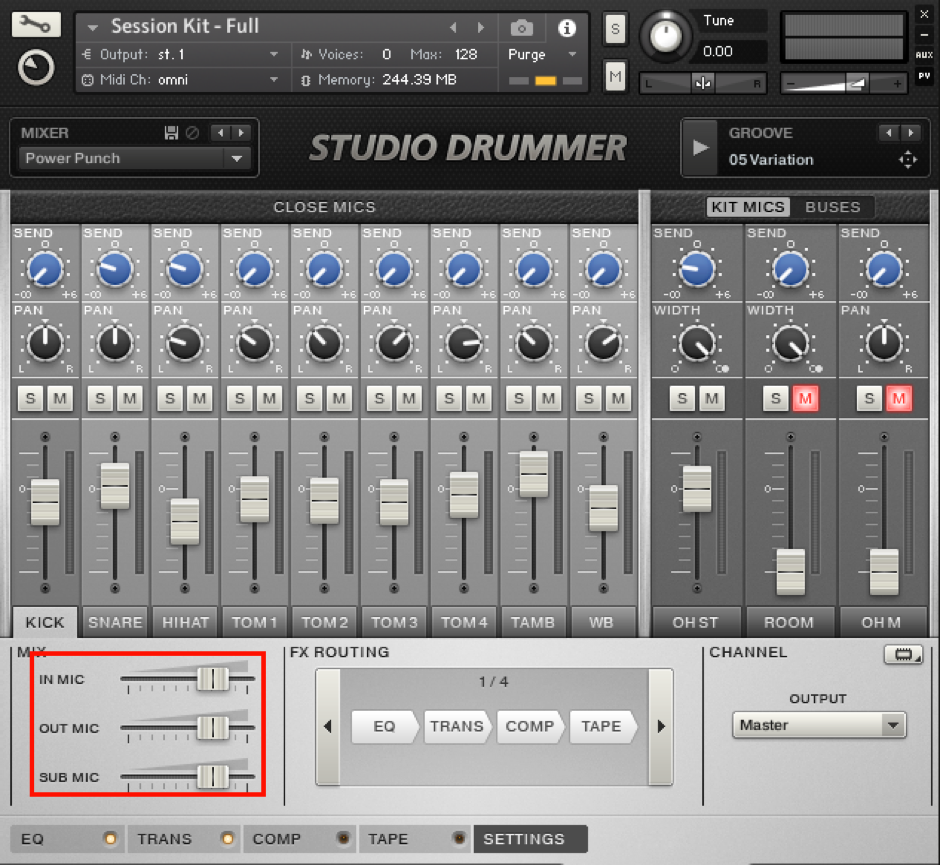
Task: Click the channel output routing icon
Action: (x=903, y=655)
